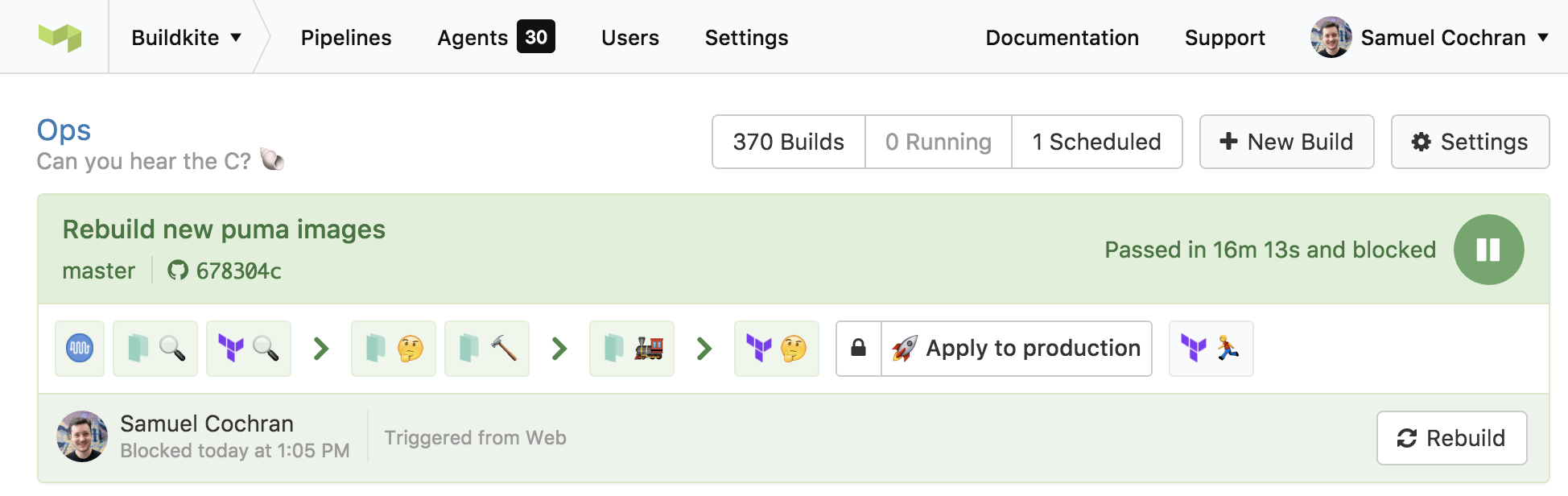
Task: Click the master branch link
Action: [x=99, y=271]
